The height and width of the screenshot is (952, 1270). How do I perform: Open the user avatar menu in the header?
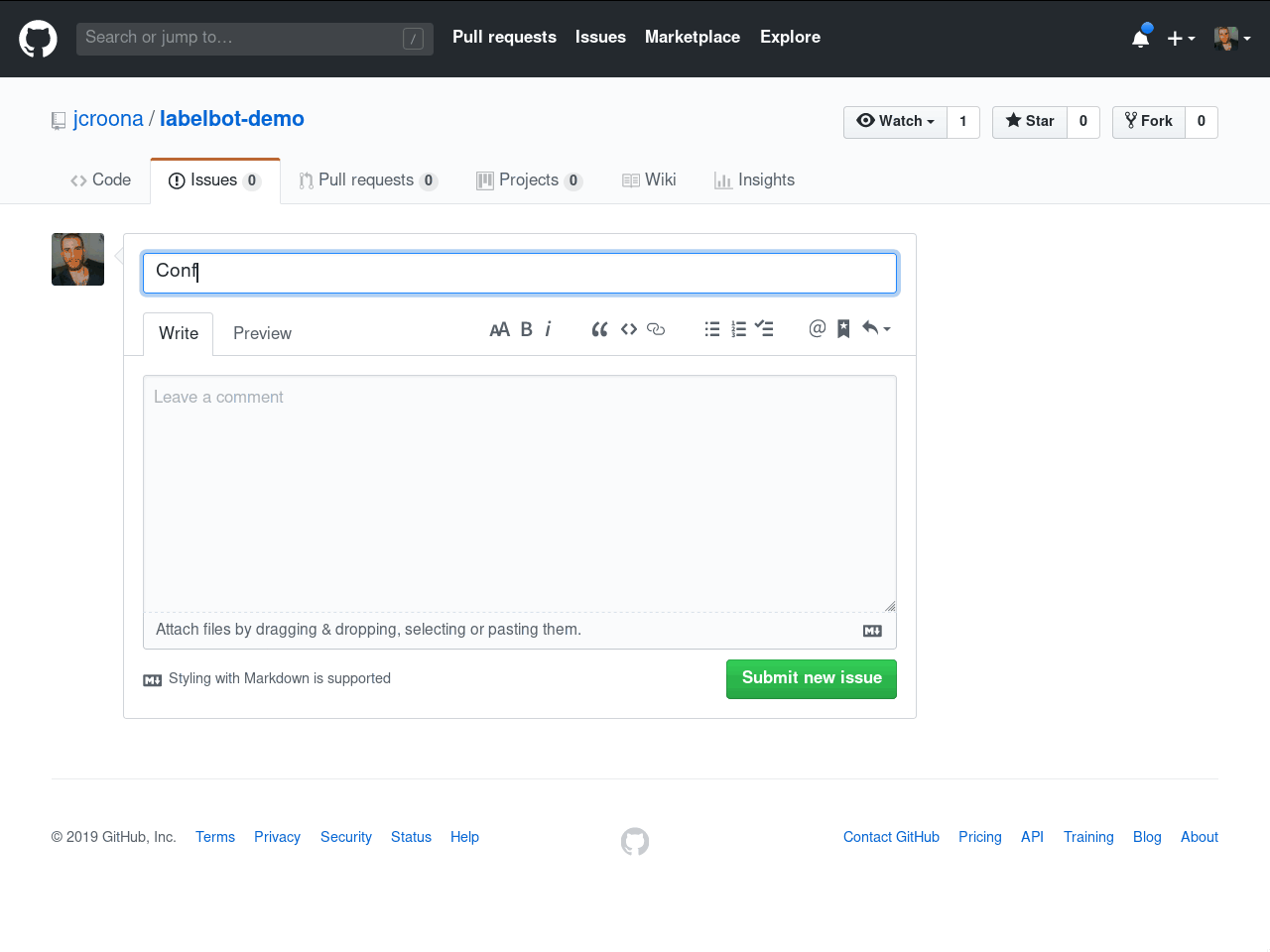(1232, 38)
